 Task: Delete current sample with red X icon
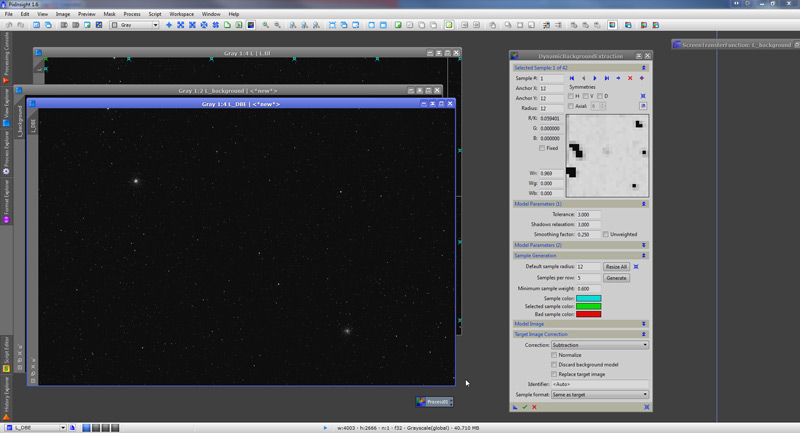(630, 77)
